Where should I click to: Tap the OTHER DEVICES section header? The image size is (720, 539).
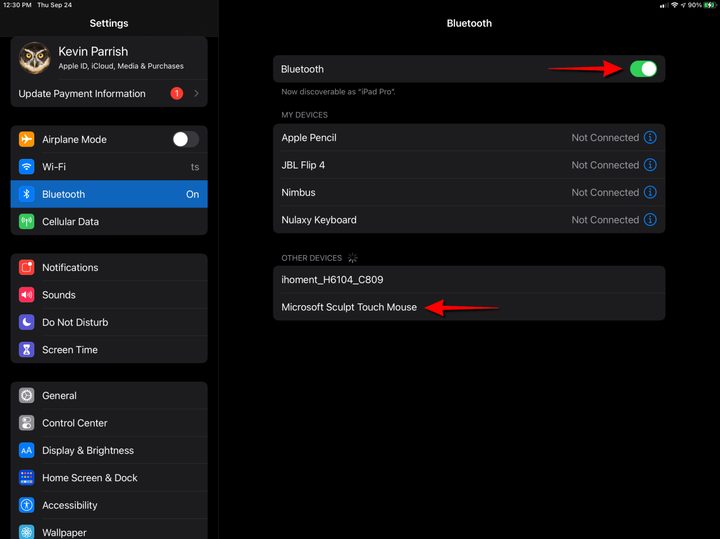coord(311,258)
